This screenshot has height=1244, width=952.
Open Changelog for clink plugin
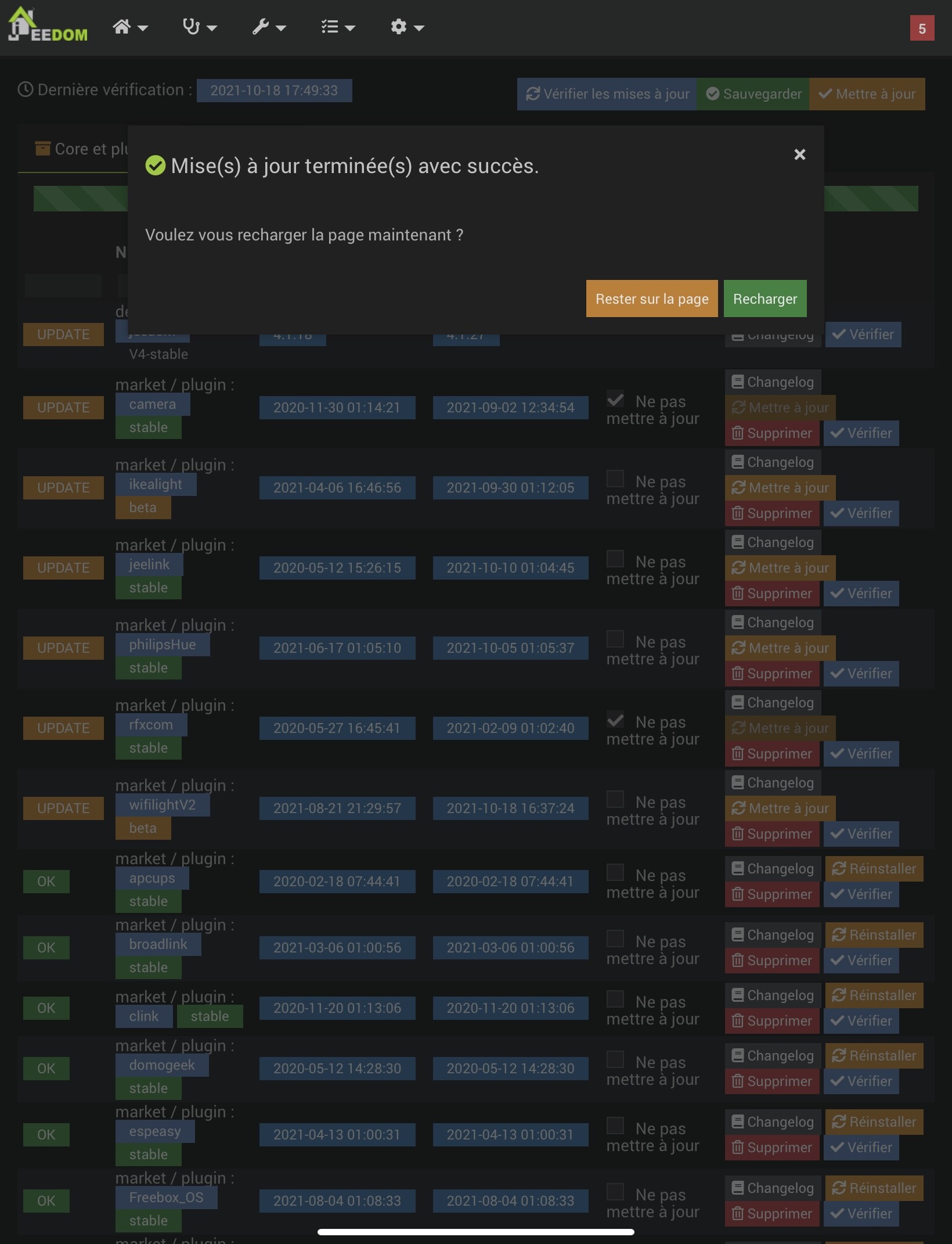click(773, 995)
